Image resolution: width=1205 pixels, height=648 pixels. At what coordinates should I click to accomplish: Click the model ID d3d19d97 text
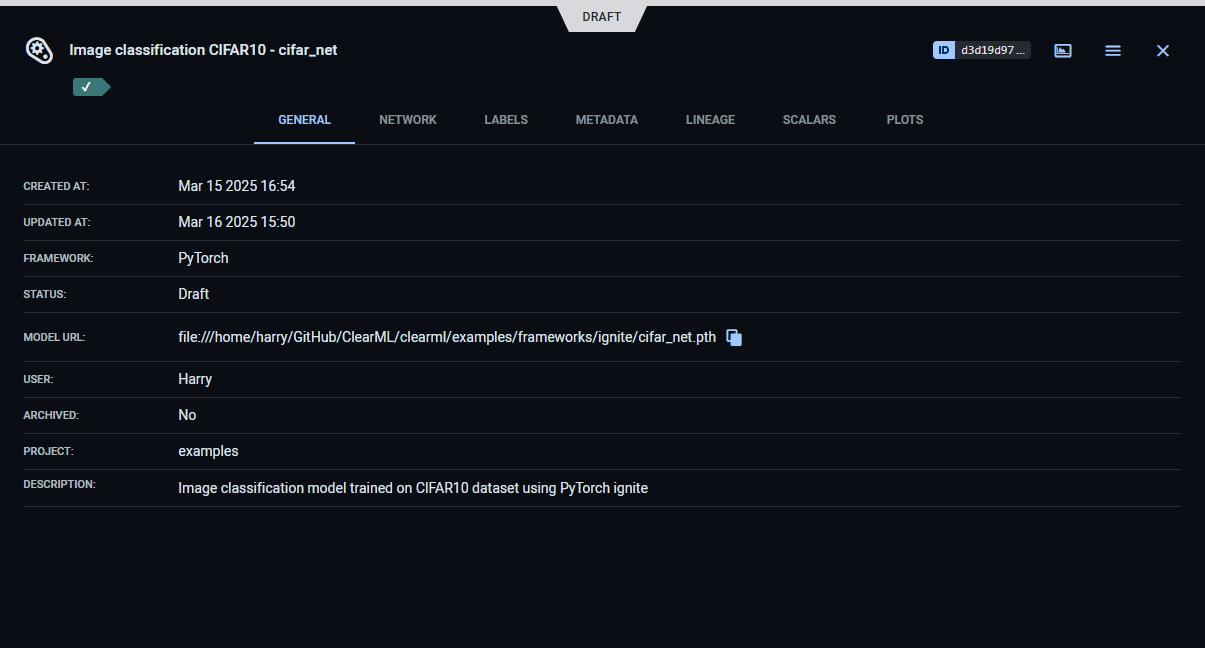[x=993, y=50]
